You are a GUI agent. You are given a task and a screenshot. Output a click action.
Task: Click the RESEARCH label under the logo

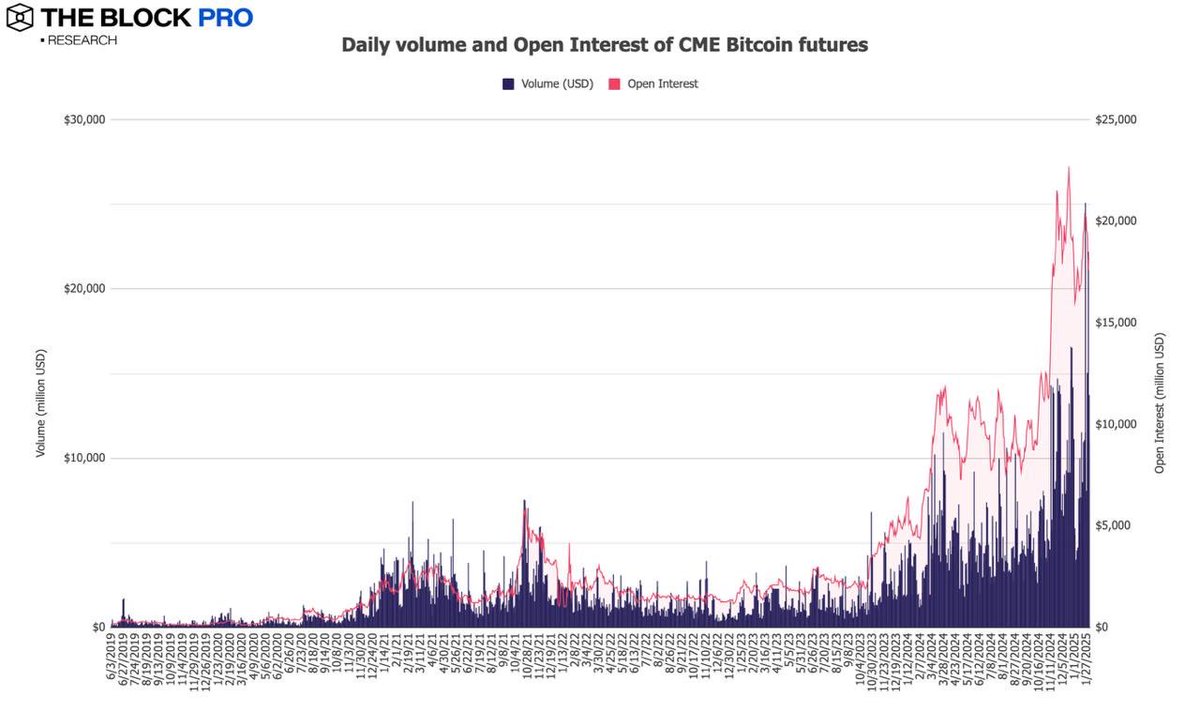pyautogui.click(x=82, y=41)
